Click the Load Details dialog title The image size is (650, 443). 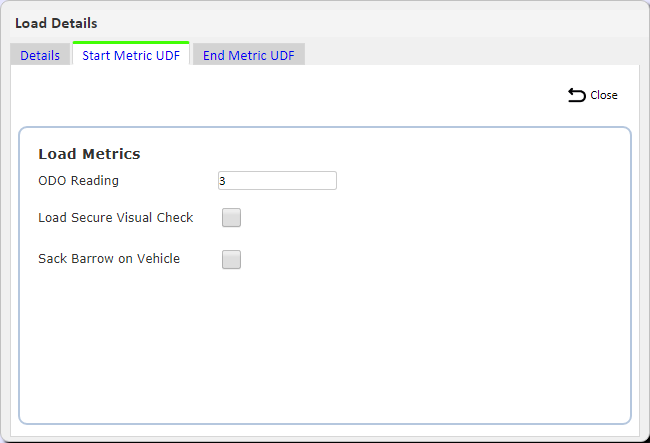point(56,23)
